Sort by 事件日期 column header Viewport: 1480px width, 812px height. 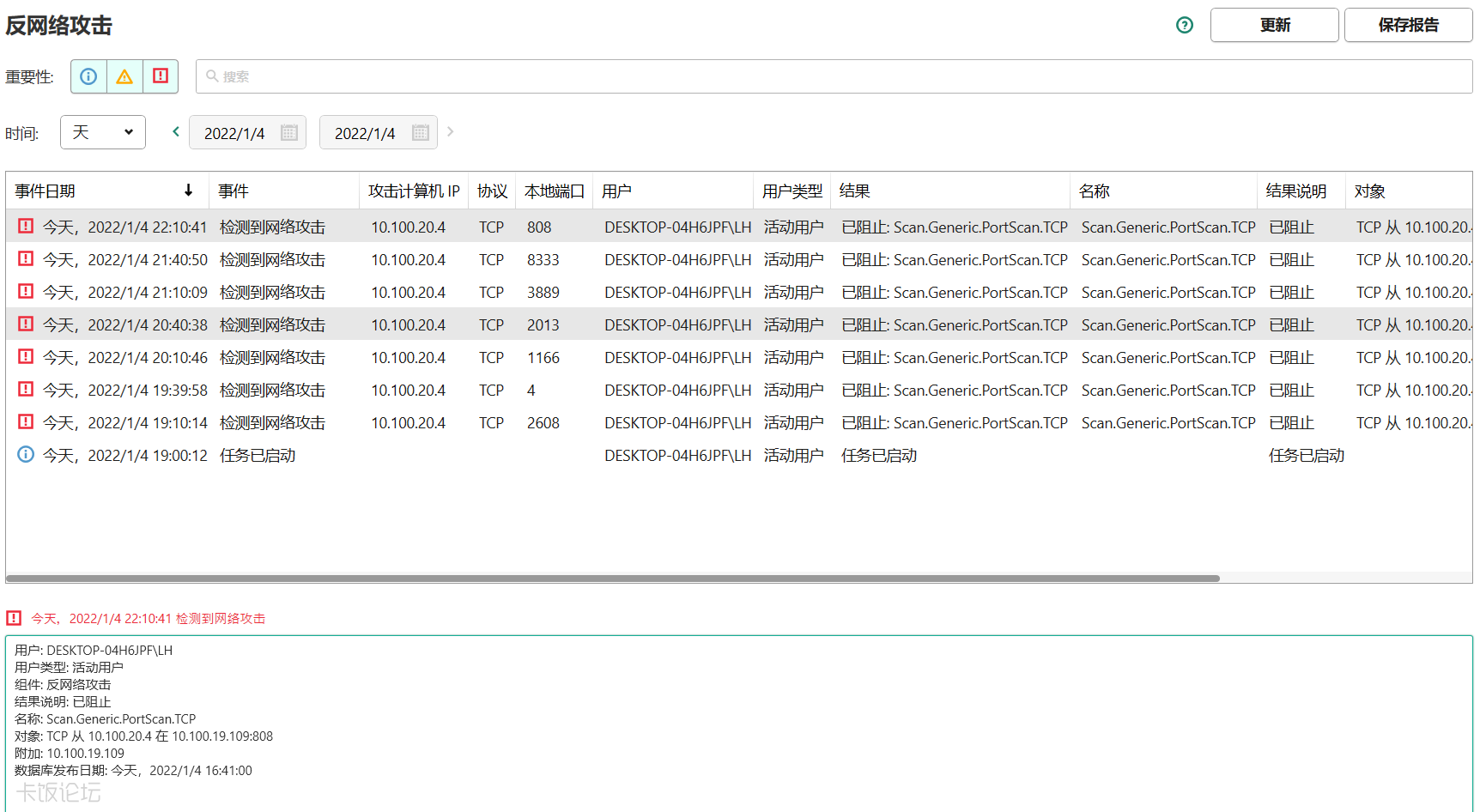click(x=107, y=191)
